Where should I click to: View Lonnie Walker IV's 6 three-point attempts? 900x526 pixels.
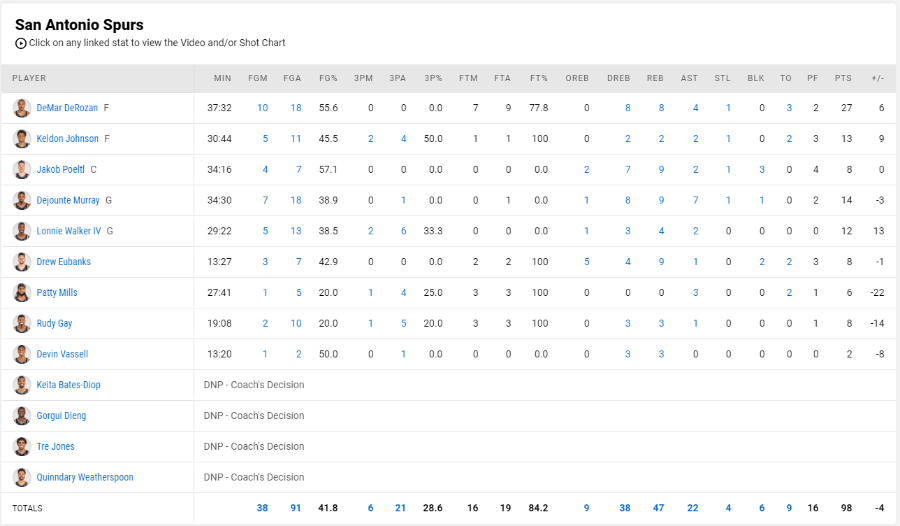click(x=404, y=231)
